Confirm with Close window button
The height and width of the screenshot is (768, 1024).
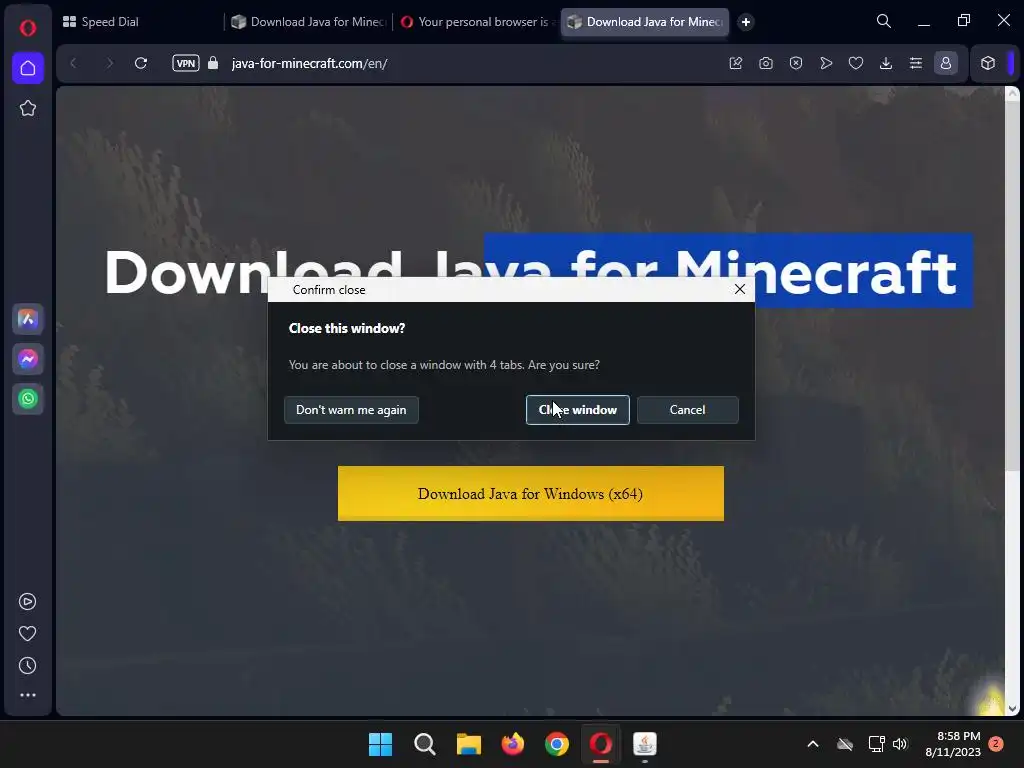click(578, 410)
